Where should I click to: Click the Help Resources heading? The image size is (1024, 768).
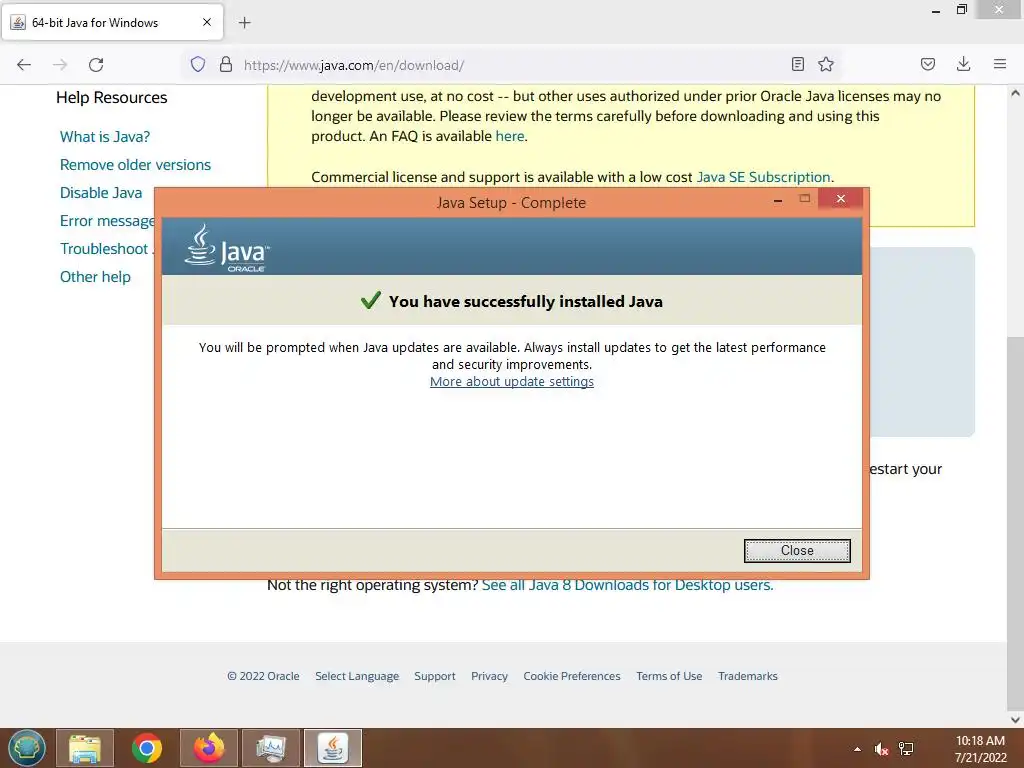(112, 97)
